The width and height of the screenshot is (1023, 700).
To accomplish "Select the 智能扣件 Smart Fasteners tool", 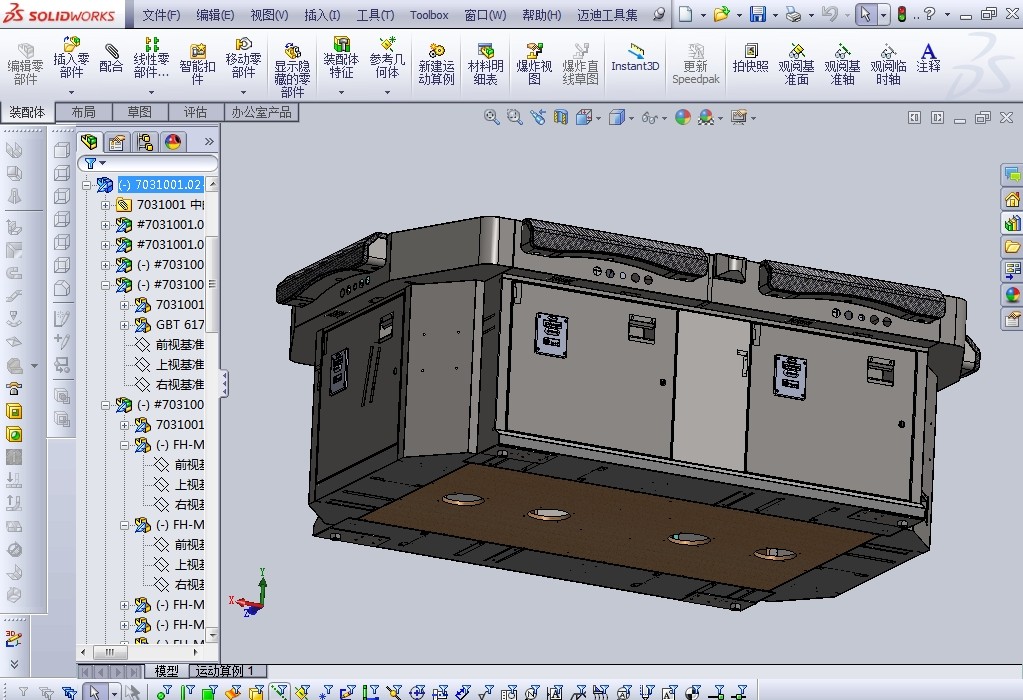I will pyautogui.click(x=197, y=59).
